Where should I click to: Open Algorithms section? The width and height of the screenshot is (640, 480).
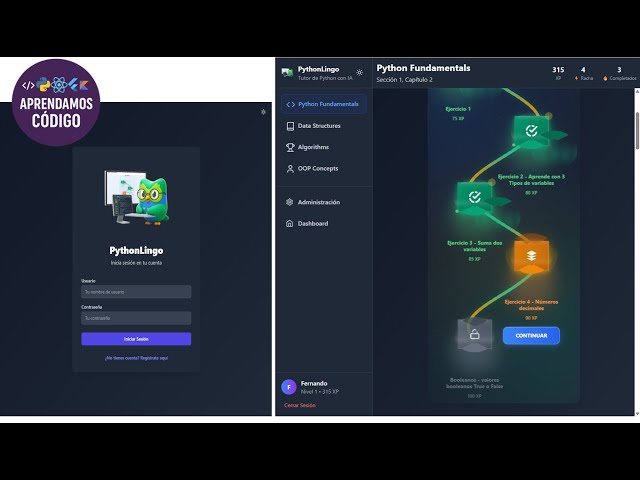tap(324, 147)
